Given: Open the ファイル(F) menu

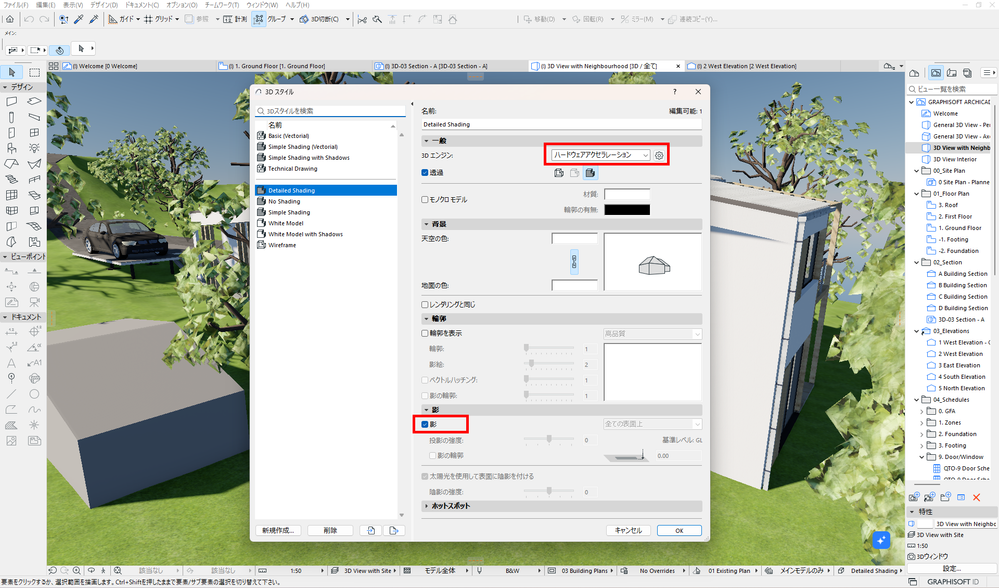Looking at the screenshot, I should [x=17, y=4].
